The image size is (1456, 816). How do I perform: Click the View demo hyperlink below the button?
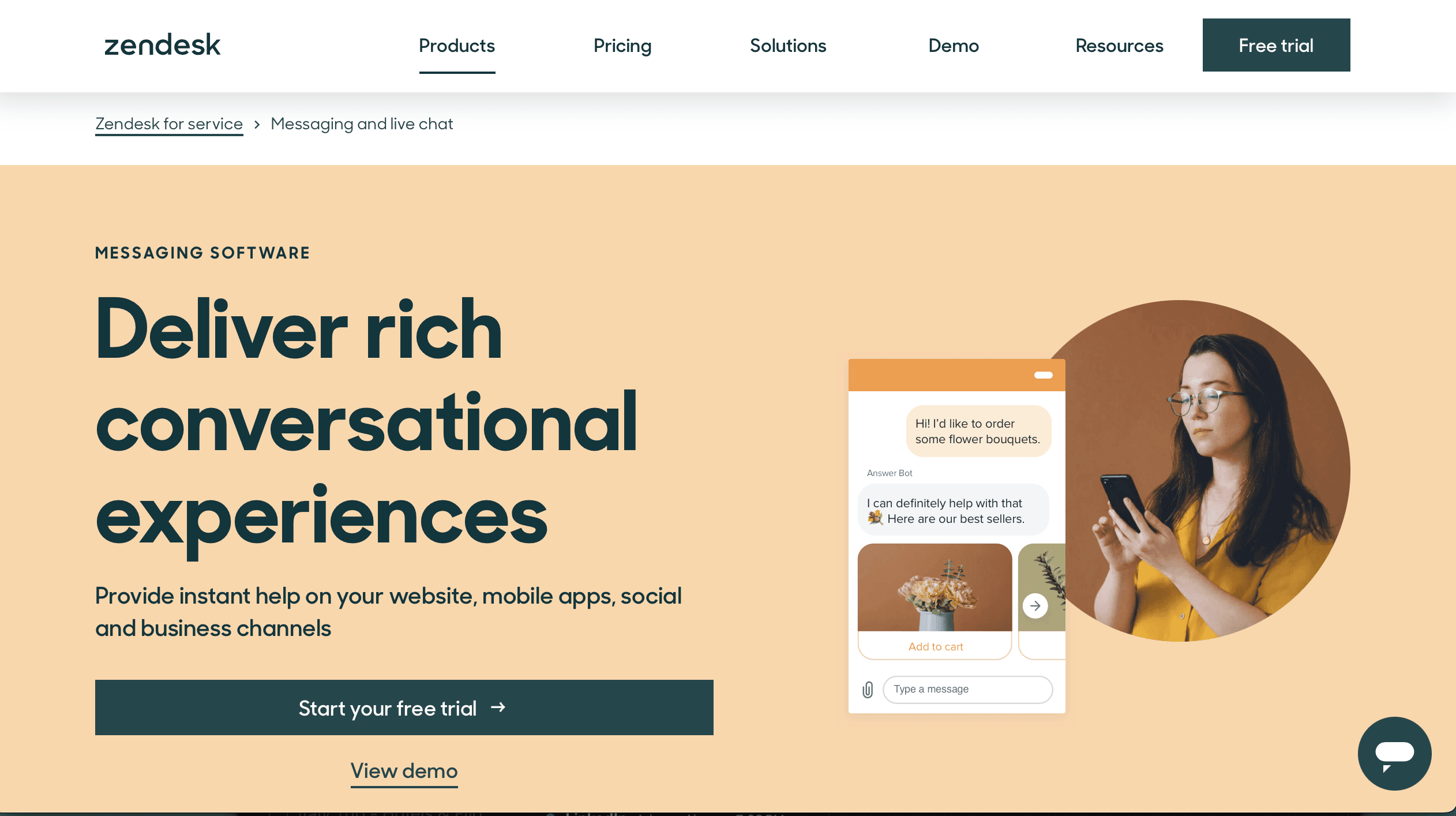click(404, 771)
